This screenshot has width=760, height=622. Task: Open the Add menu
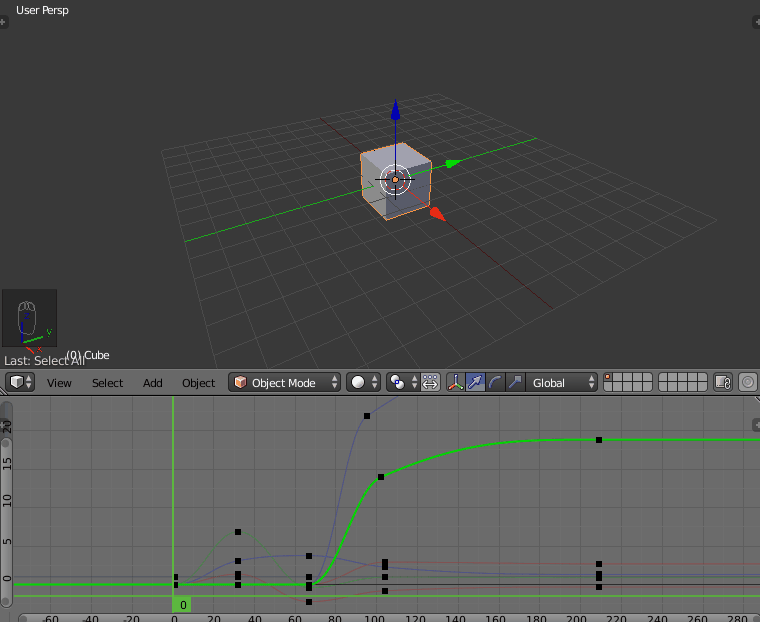(152, 383)
